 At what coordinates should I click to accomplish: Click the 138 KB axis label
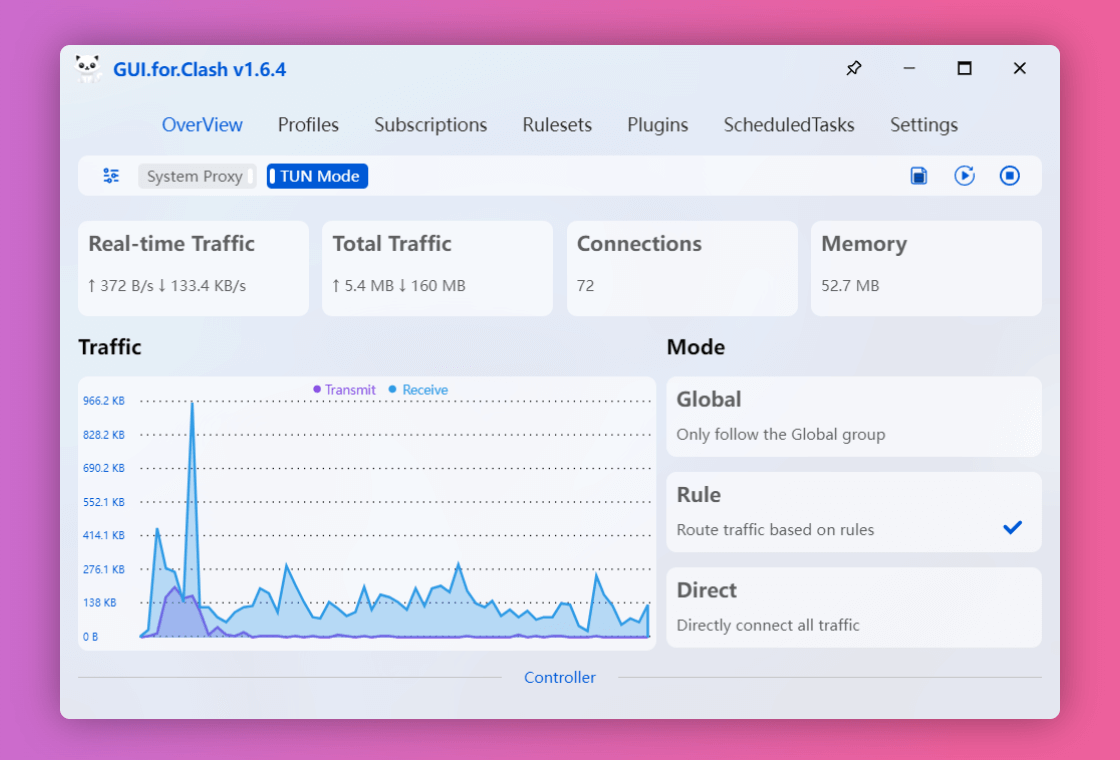(x=99, y=602)
